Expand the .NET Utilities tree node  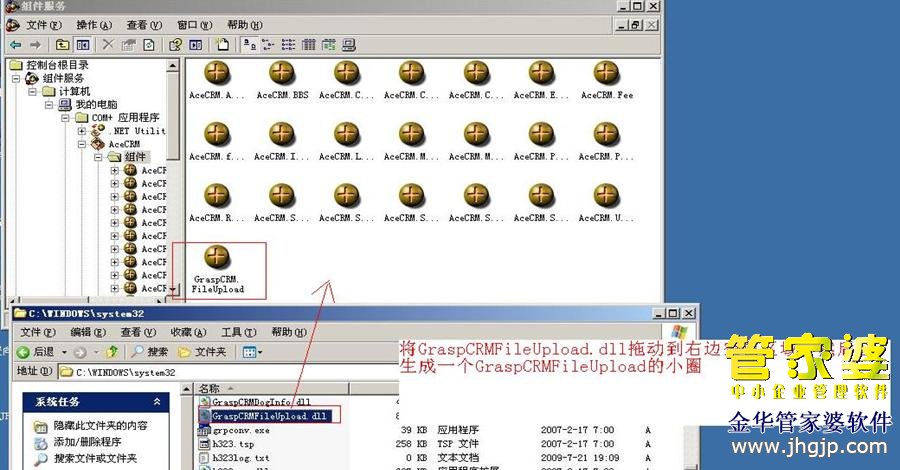point(83,131)
